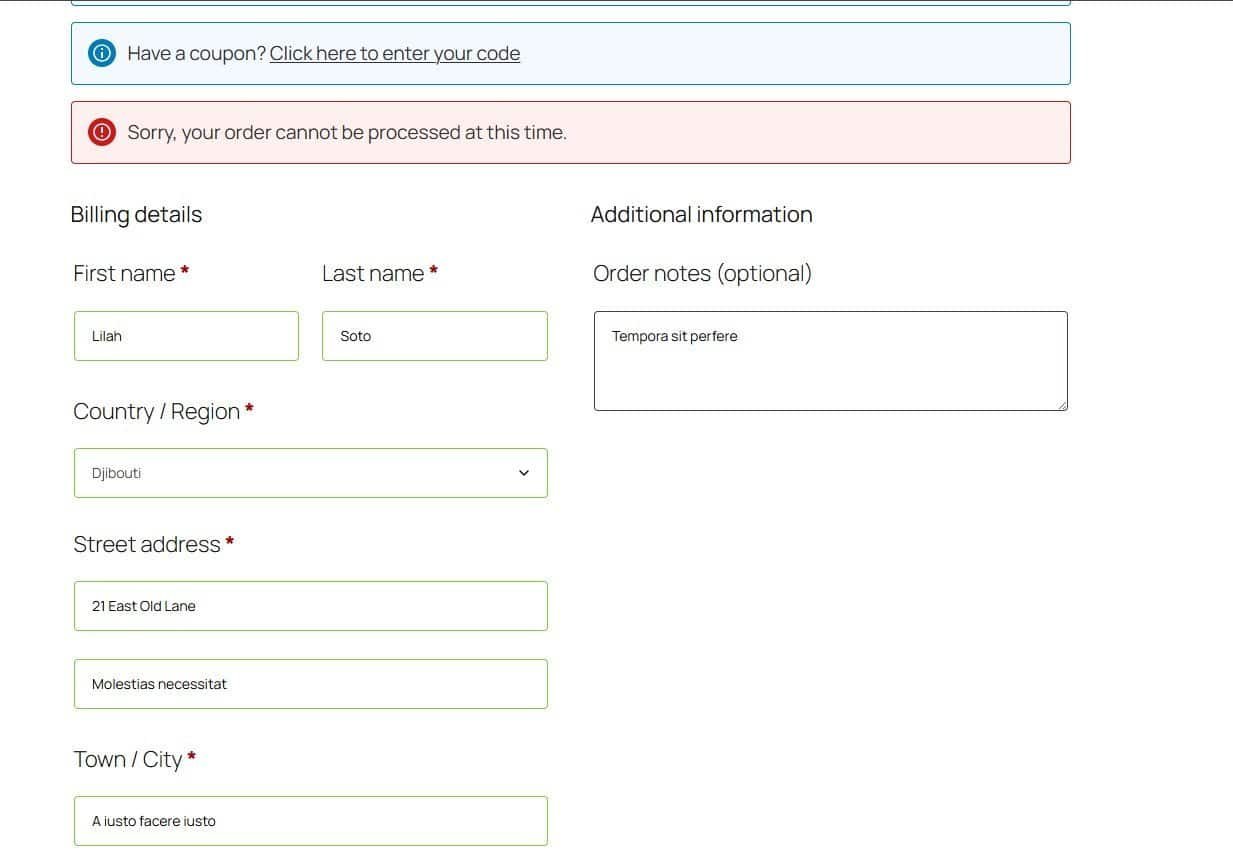Click the 'First name' field label
The image size is (1233, 860).
click(x=124, y=273)
